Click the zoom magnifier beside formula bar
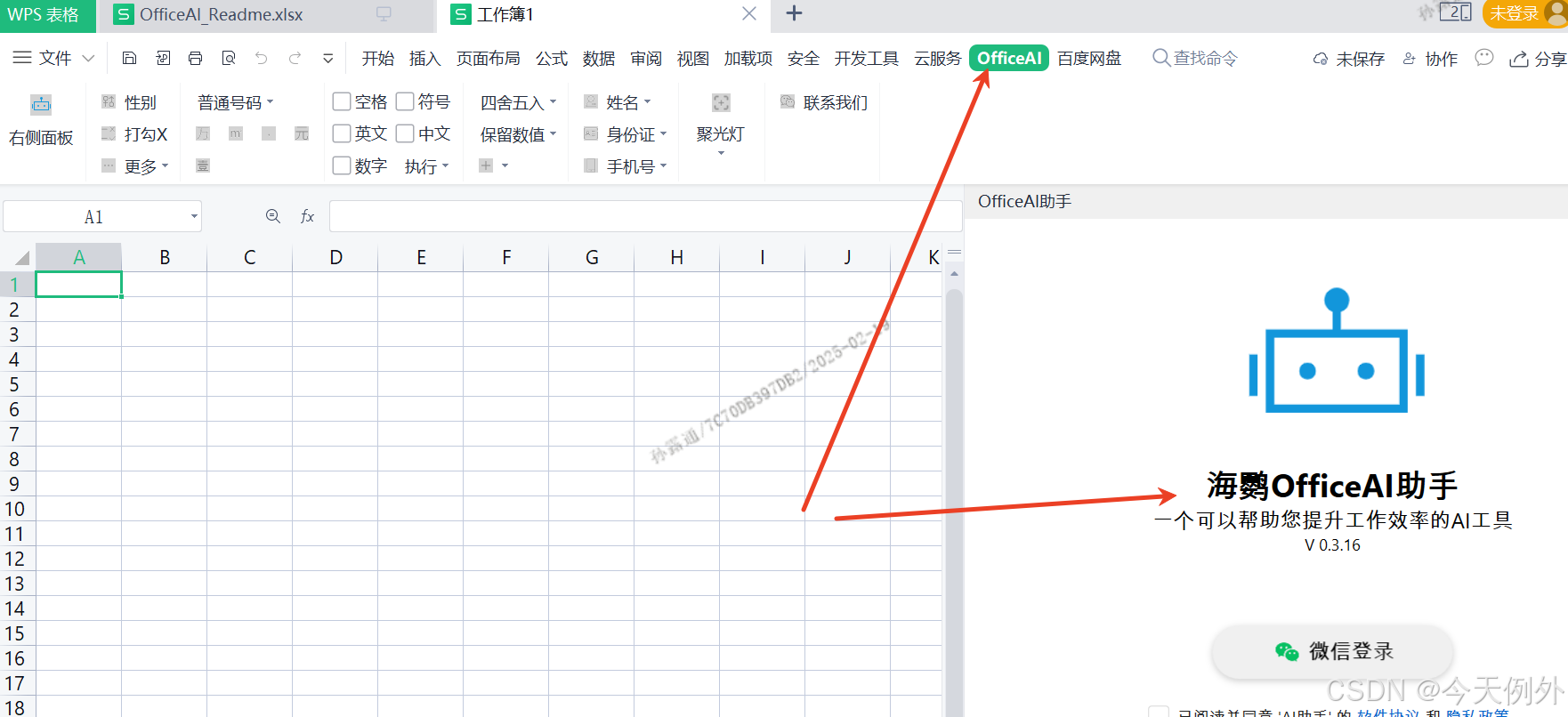 click(273, 216)
